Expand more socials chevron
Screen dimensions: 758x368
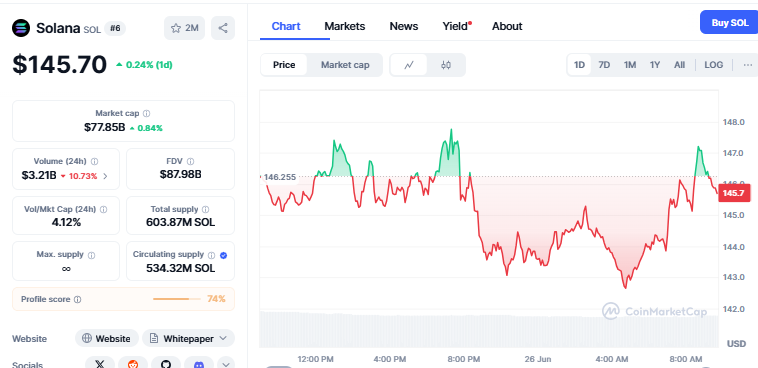point(226,363)
